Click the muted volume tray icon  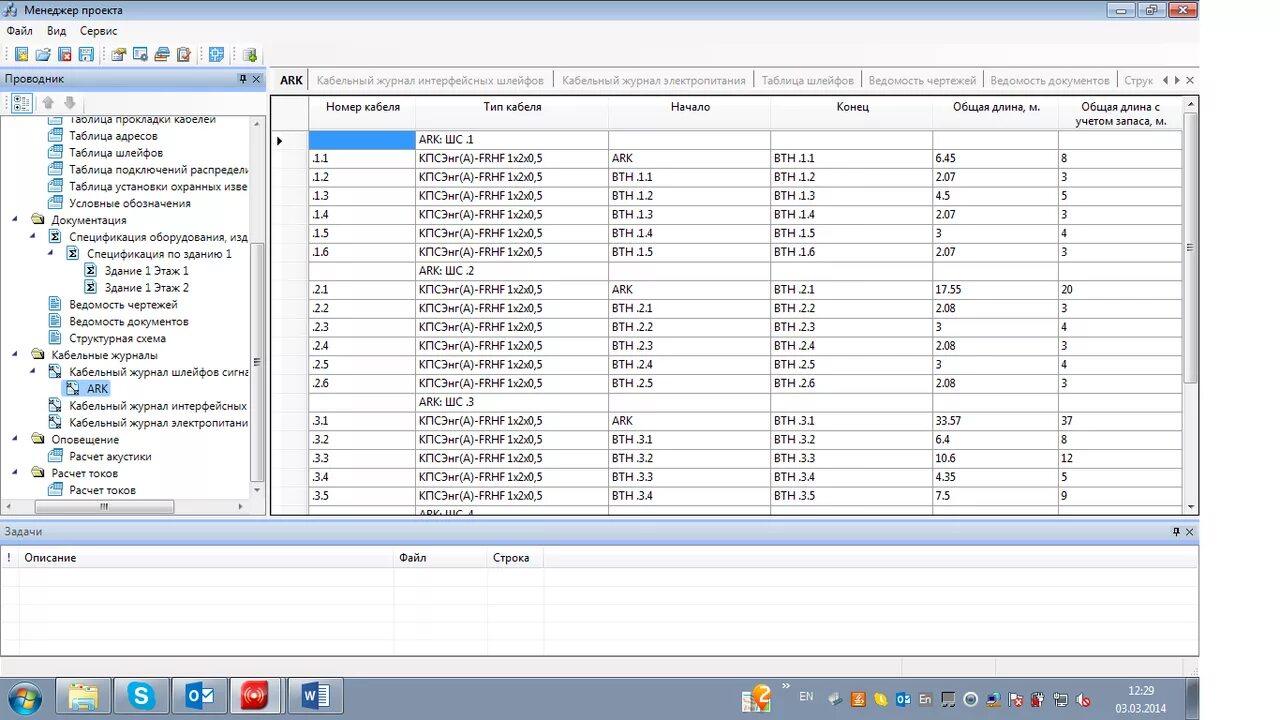(x=1082, y=700)
